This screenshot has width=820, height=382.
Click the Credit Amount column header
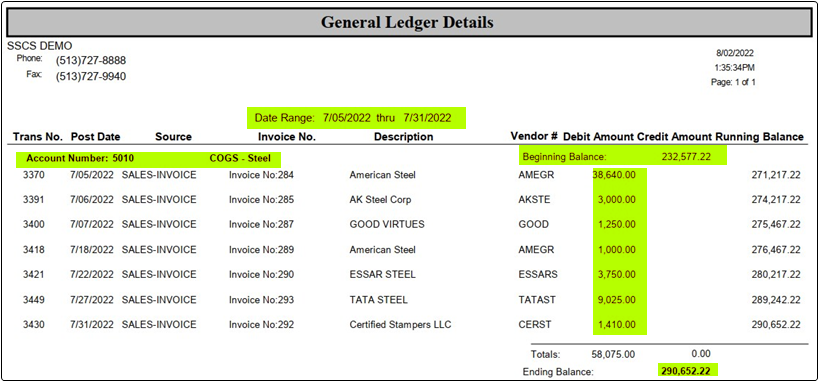tap(675, 137)
